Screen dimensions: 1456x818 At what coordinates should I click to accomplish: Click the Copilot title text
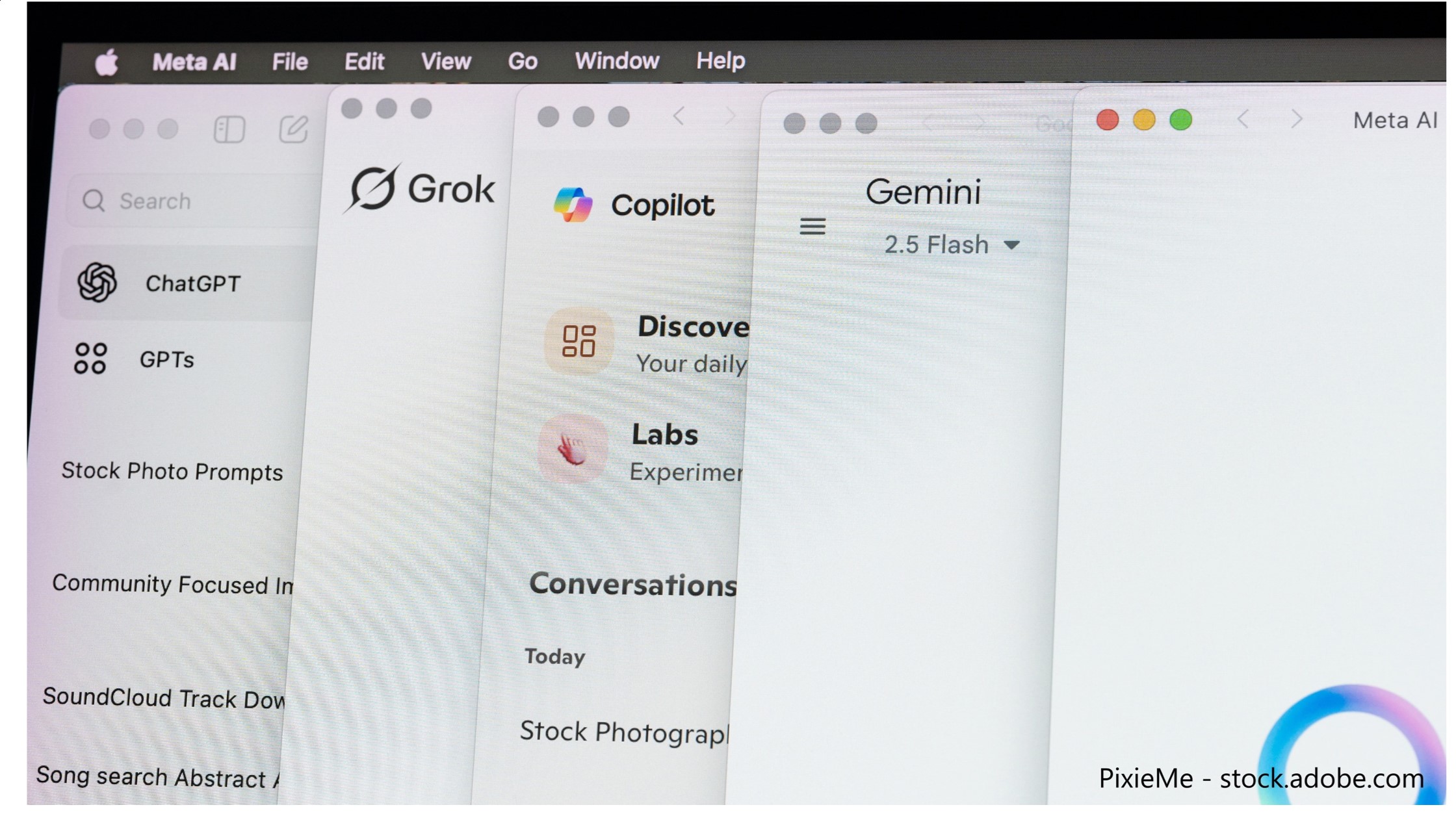662,206
